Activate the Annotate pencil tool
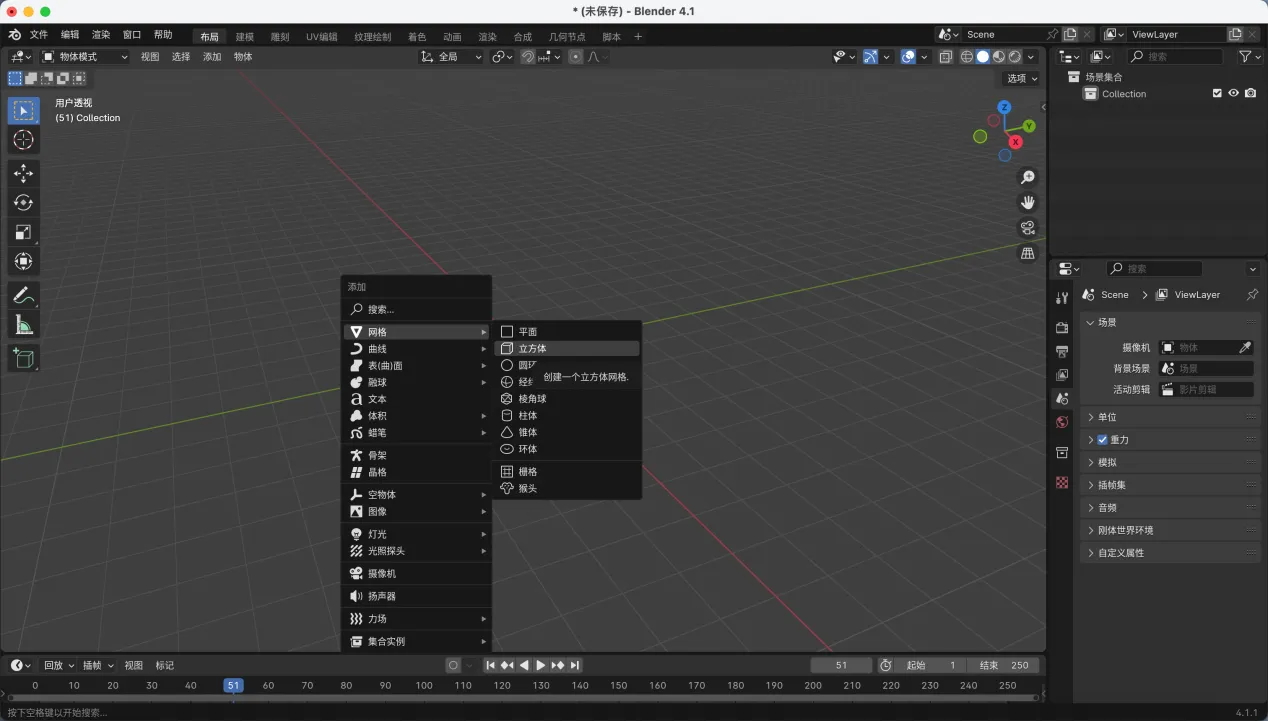This screenshot has height=721, width=1268. (24, 295)
